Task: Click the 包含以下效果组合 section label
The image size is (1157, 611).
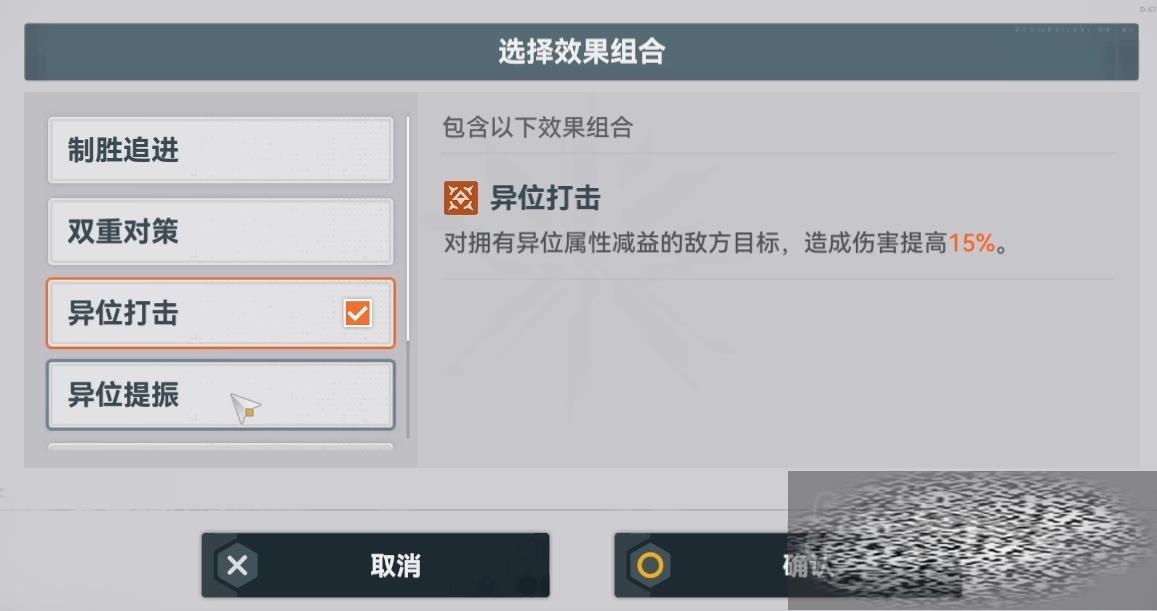Action: 537,127
